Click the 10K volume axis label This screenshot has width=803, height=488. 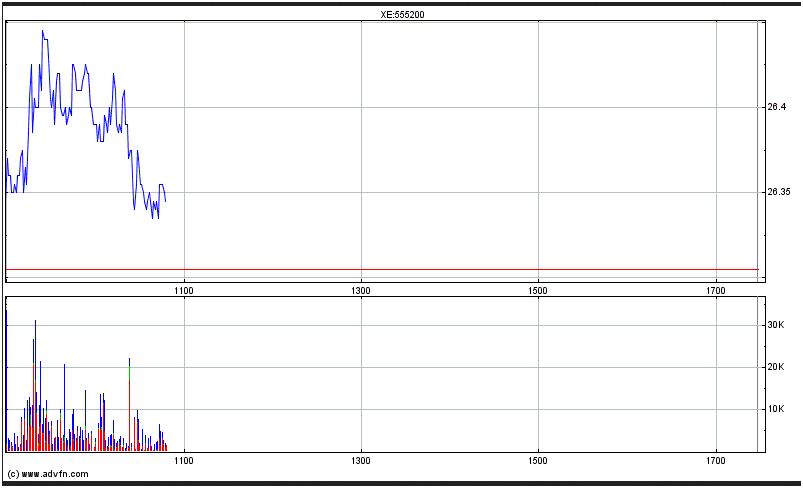coord(776,409)
